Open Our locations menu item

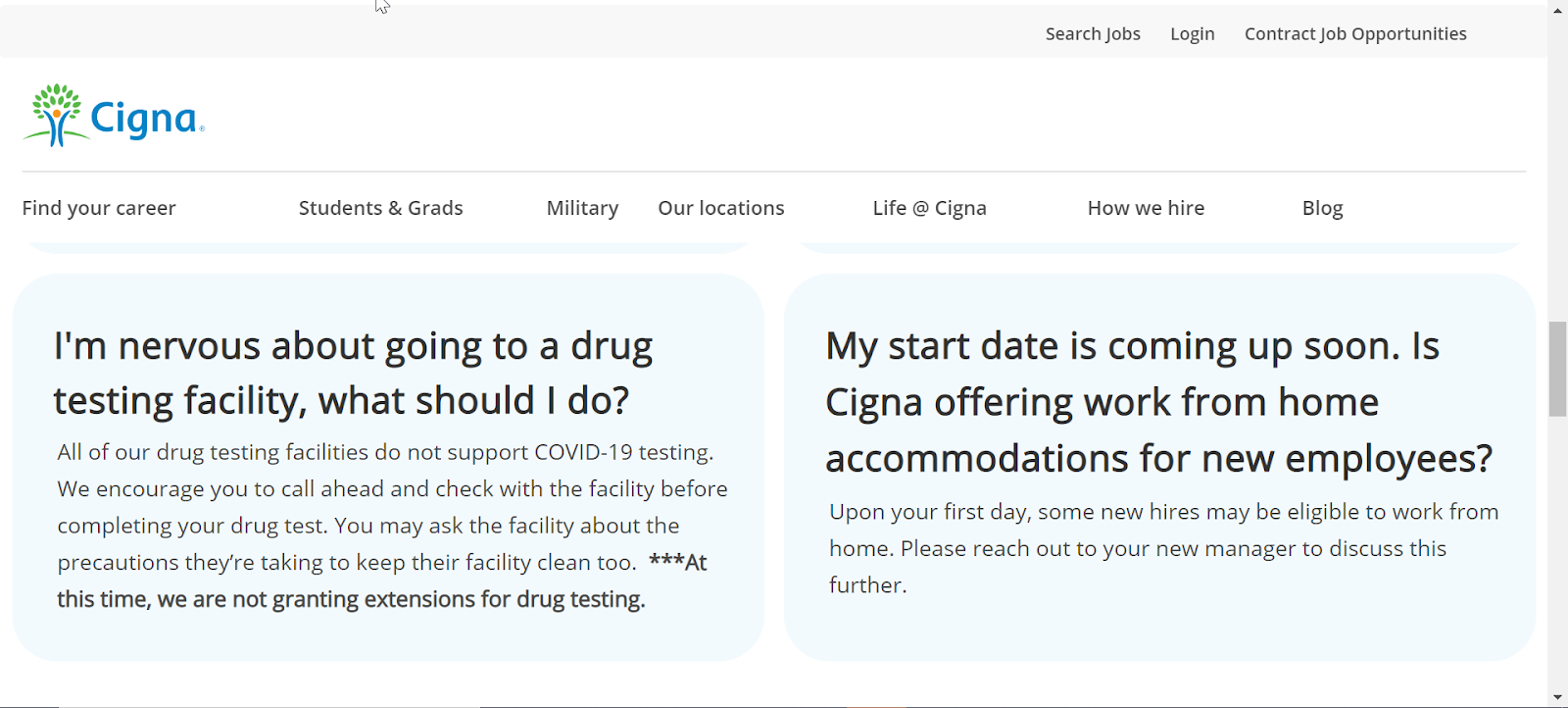pyautogui.click(x=721, y=208)
